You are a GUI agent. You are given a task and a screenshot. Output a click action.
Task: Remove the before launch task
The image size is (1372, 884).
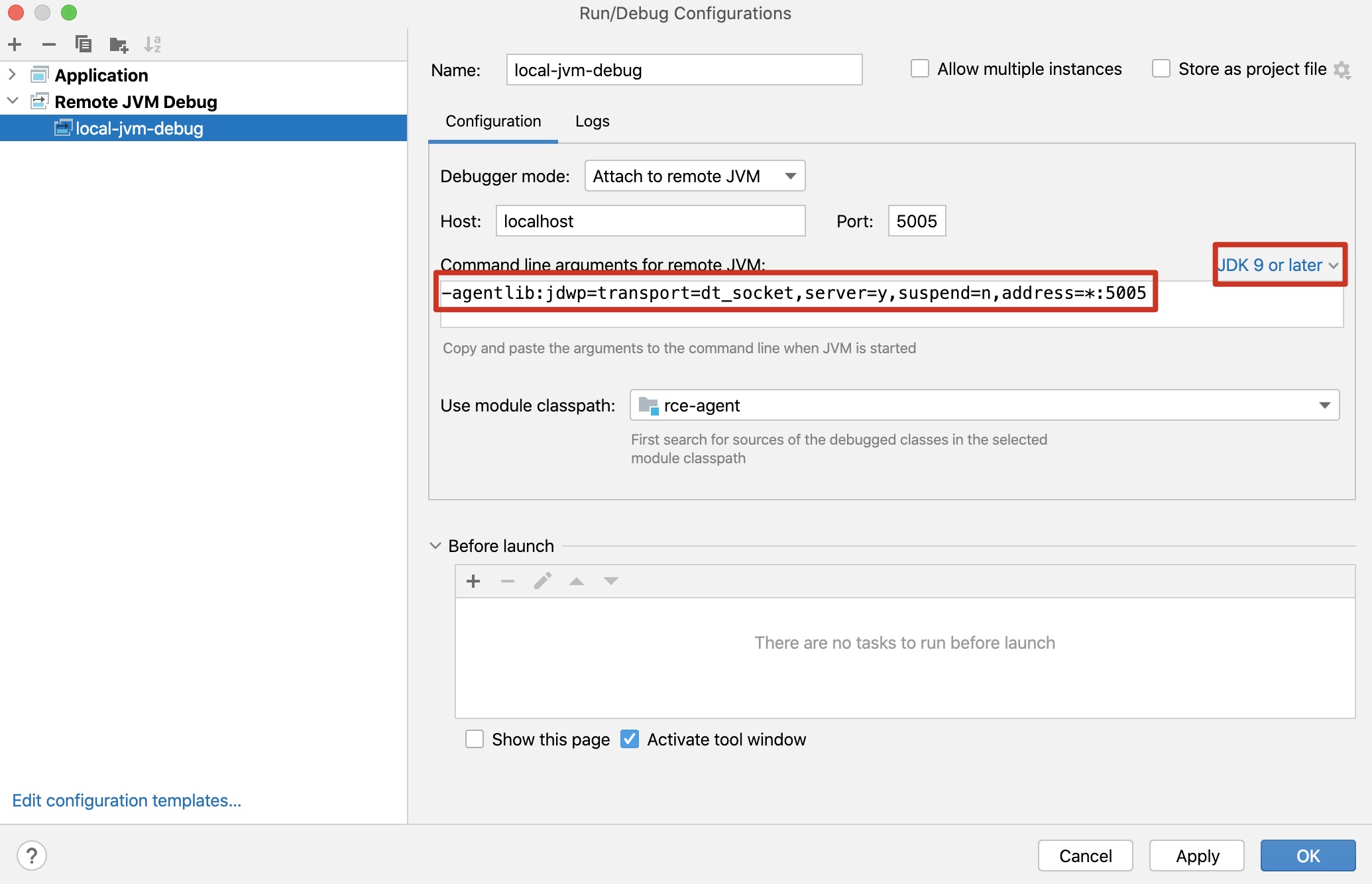508,581
